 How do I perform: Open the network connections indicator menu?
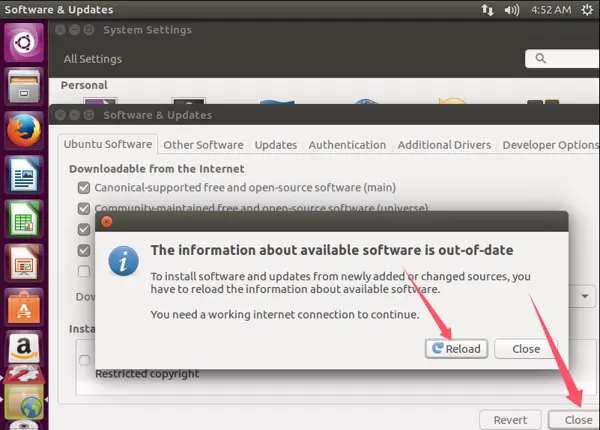[487, 10]
